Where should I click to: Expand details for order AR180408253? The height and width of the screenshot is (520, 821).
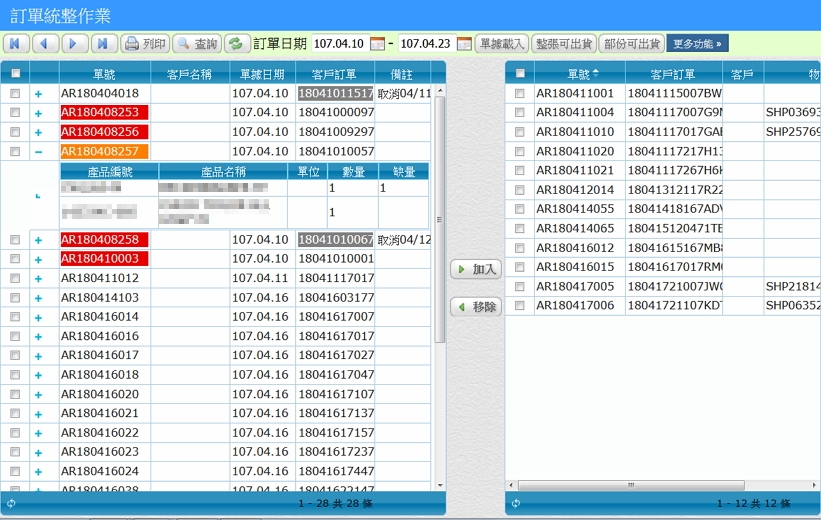[x=38, y=113]
